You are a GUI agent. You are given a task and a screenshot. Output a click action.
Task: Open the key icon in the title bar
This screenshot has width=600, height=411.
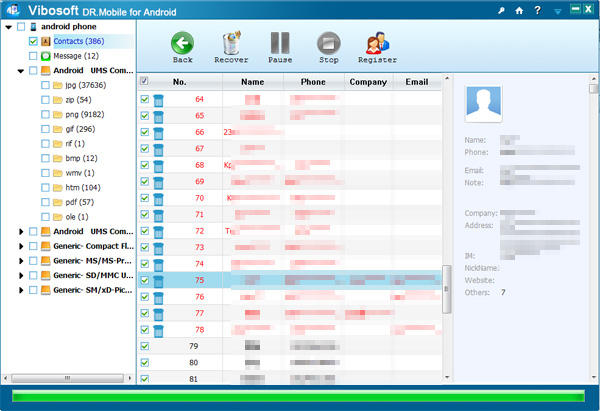click(501, 10)
